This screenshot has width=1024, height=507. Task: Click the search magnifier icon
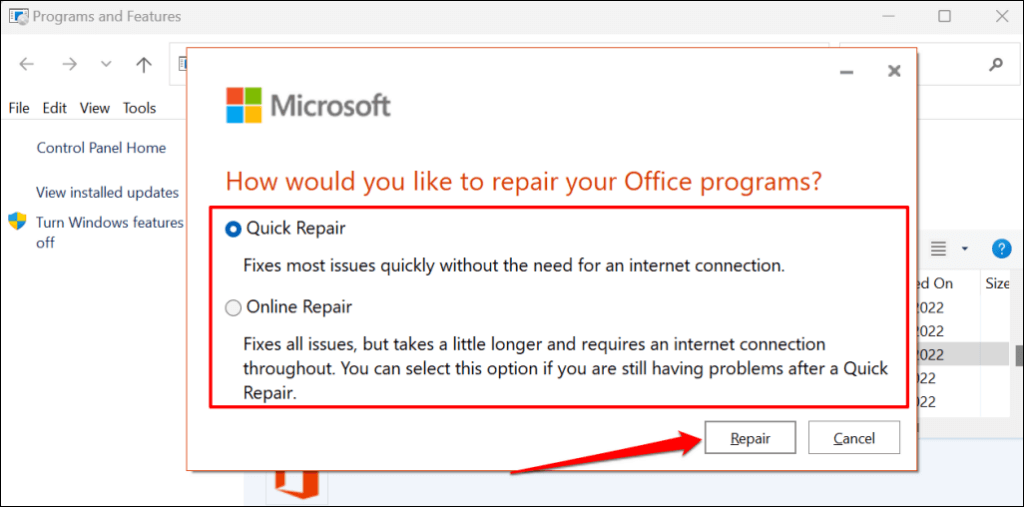tap(995, 65)
